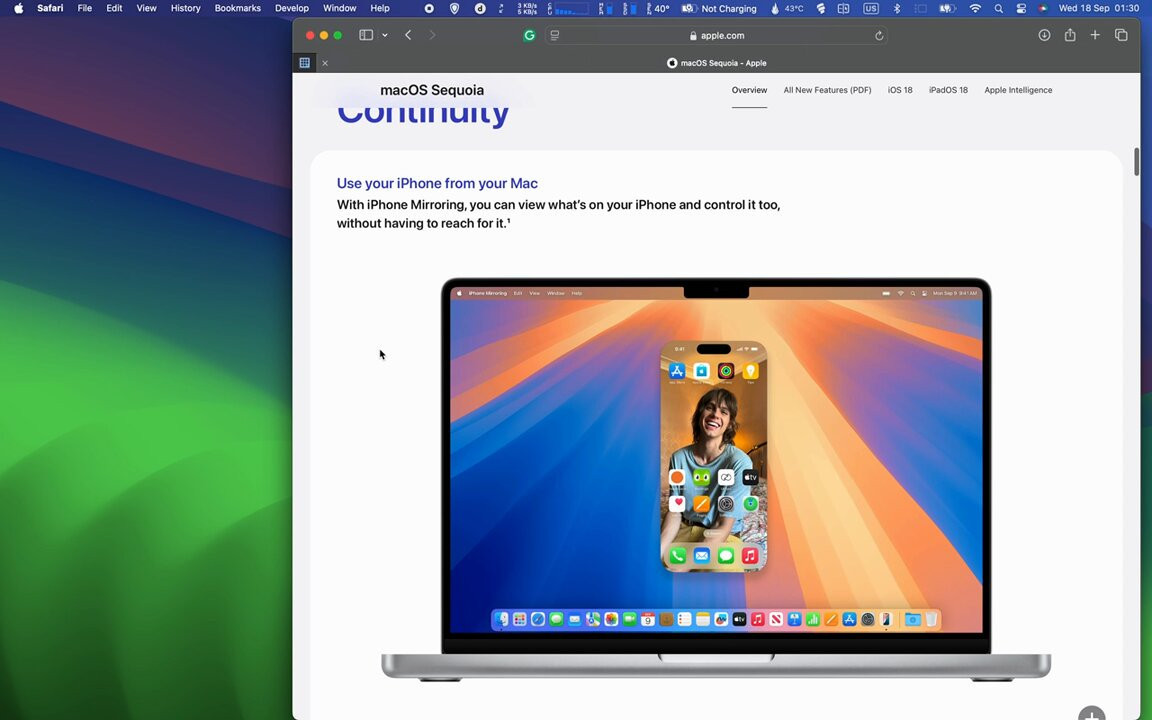Open the Share sheet

click(1070, 35)
